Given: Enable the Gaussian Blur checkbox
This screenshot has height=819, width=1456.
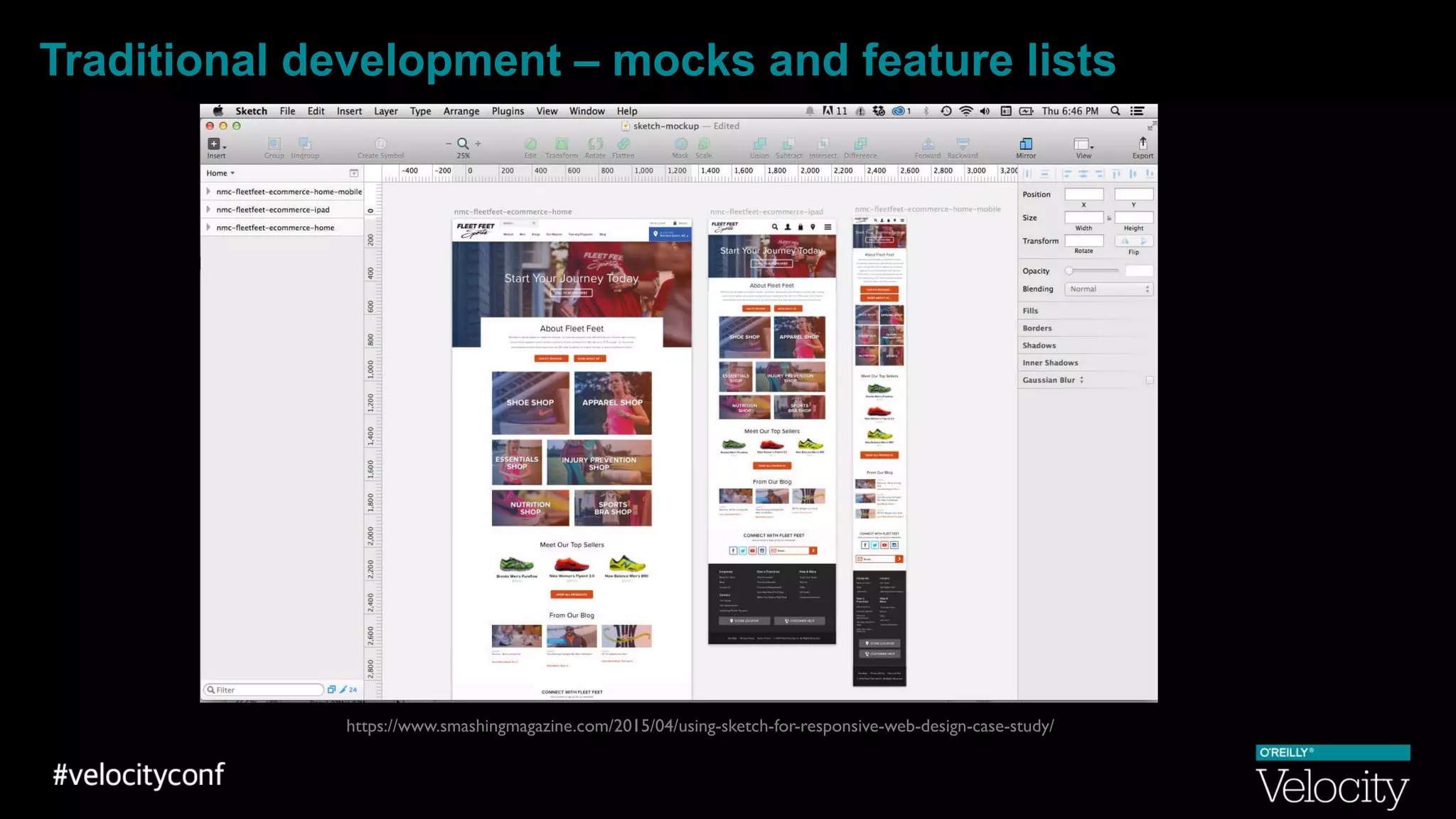Looking at the screenshot, I should point(1149,380).
